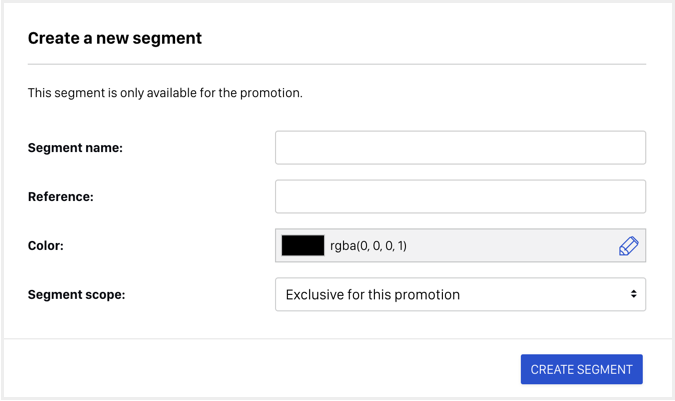Select the black color swatch
675x401 pixels.
(303, 245)
